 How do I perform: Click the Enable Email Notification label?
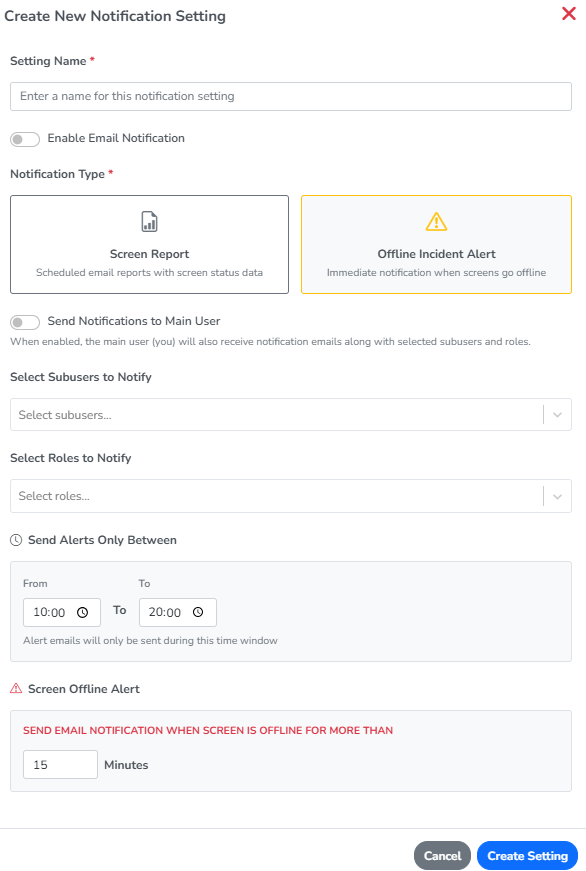116,138
